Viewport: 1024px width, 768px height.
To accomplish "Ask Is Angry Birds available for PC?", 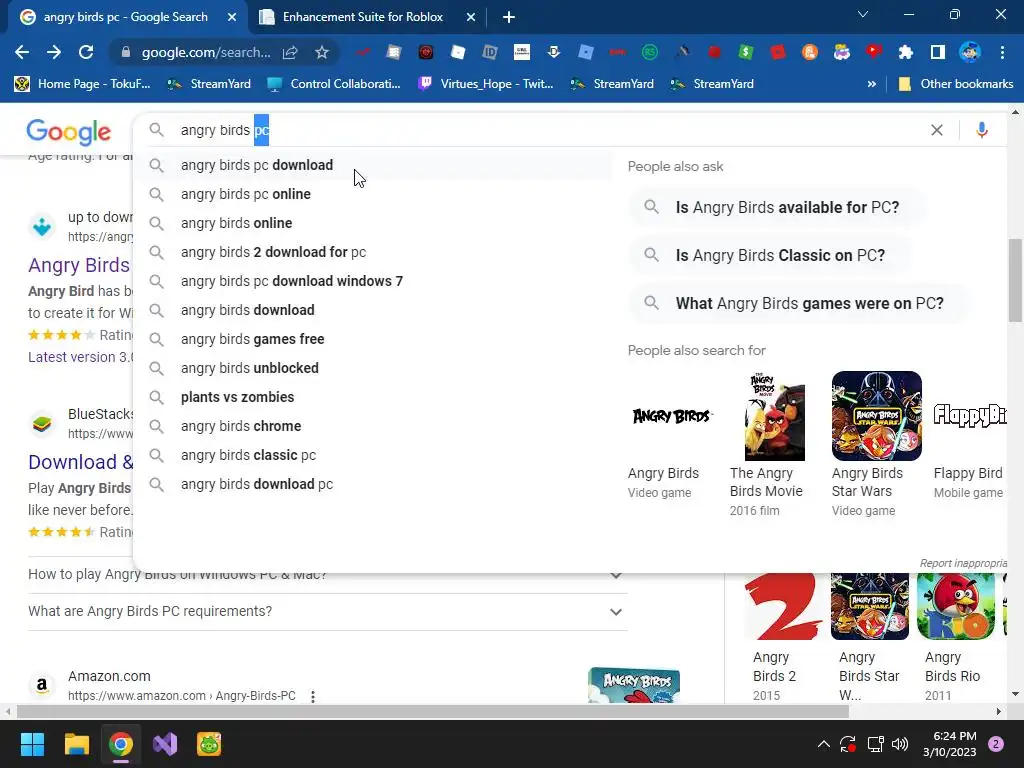I will 776,208.
